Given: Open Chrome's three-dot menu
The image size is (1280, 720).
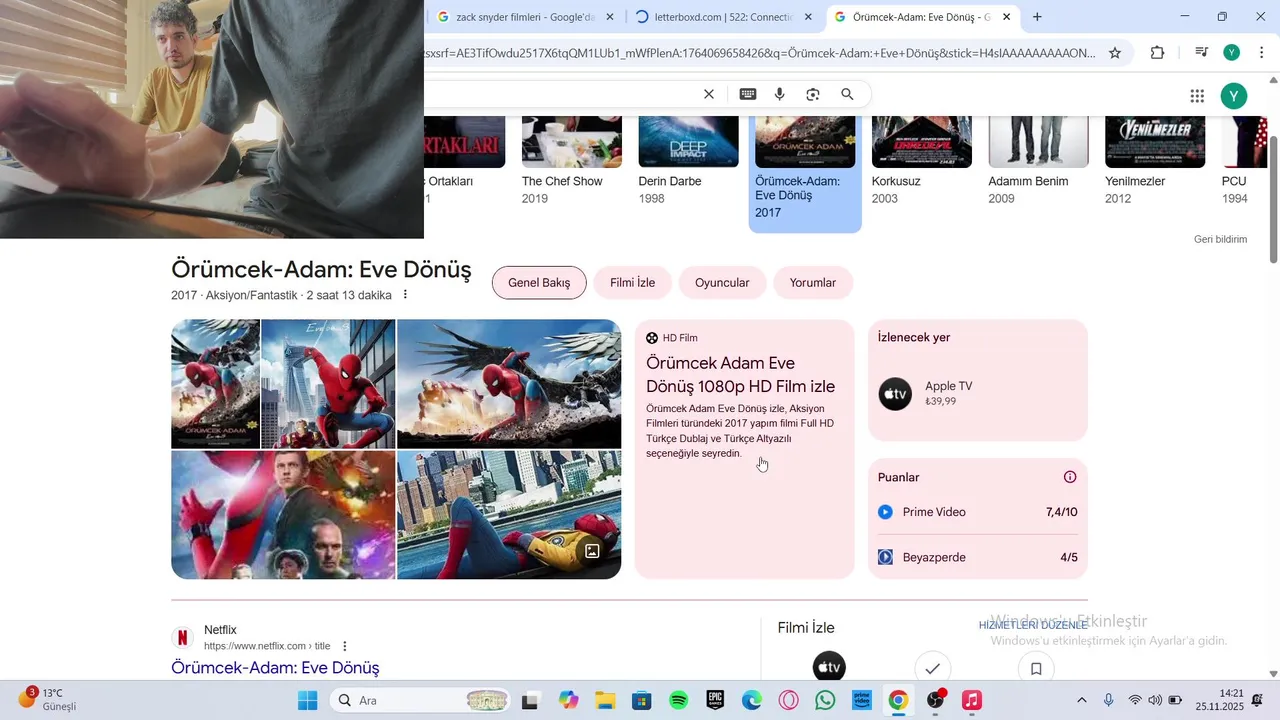Looking at the screenshot, I should pyautogui.click(x=1262, y=53).
